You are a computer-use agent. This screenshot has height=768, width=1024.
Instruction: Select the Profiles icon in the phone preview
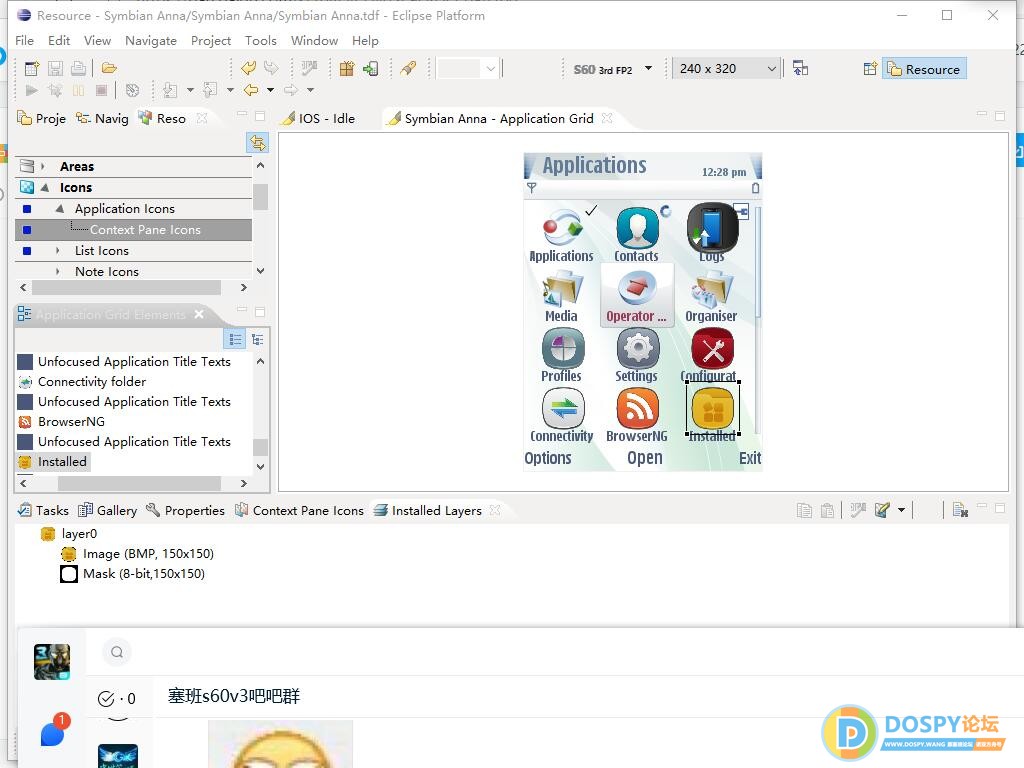click(x=562, y=348)
